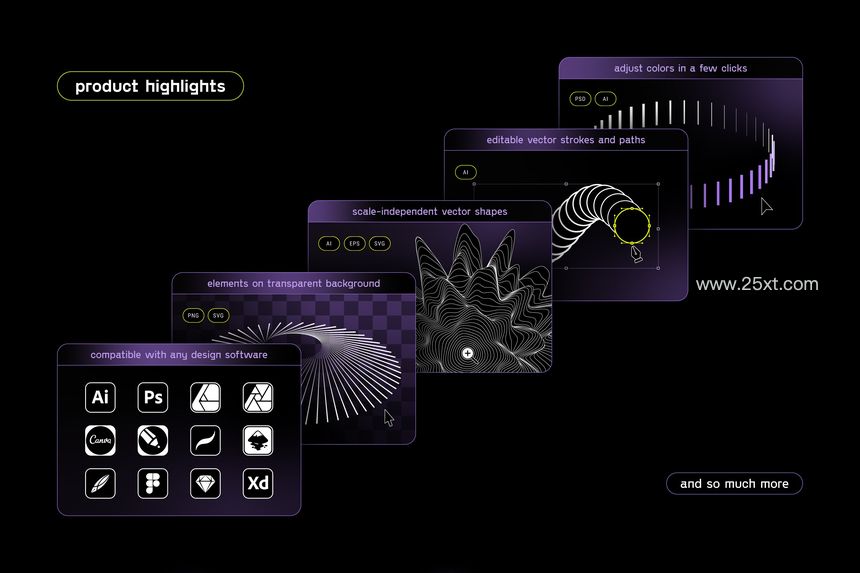Viewport: 860px width, 573px height.
Task: Select "compatible with any design software" title
Action: (179, 355)
